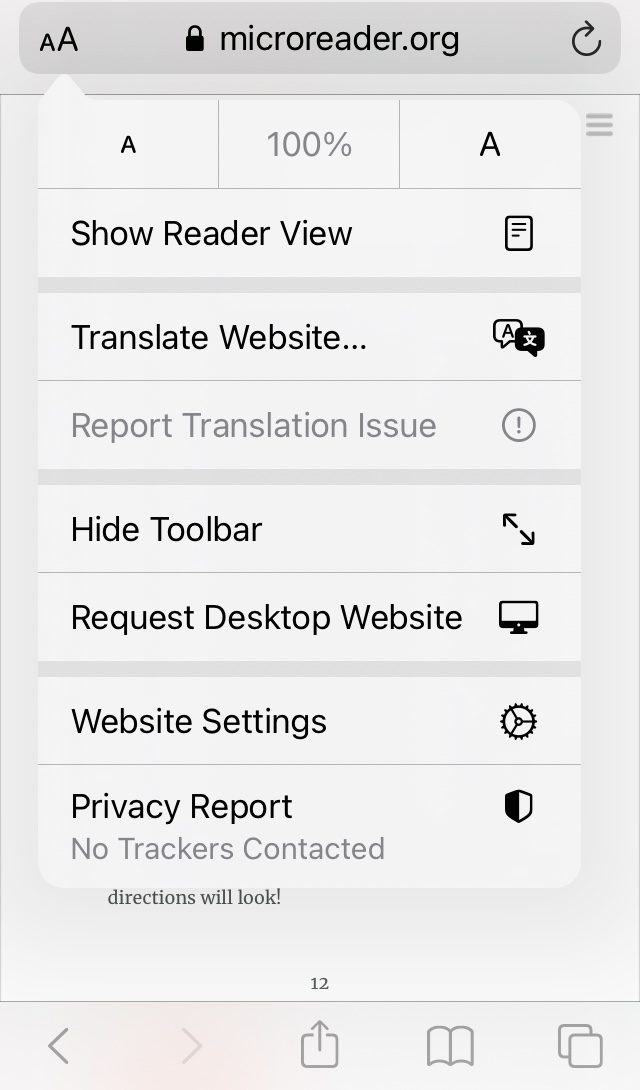This screenshot has height=1090, width=640.
Task: Click the Privacy Report shield icon
Action: (518, 806)
